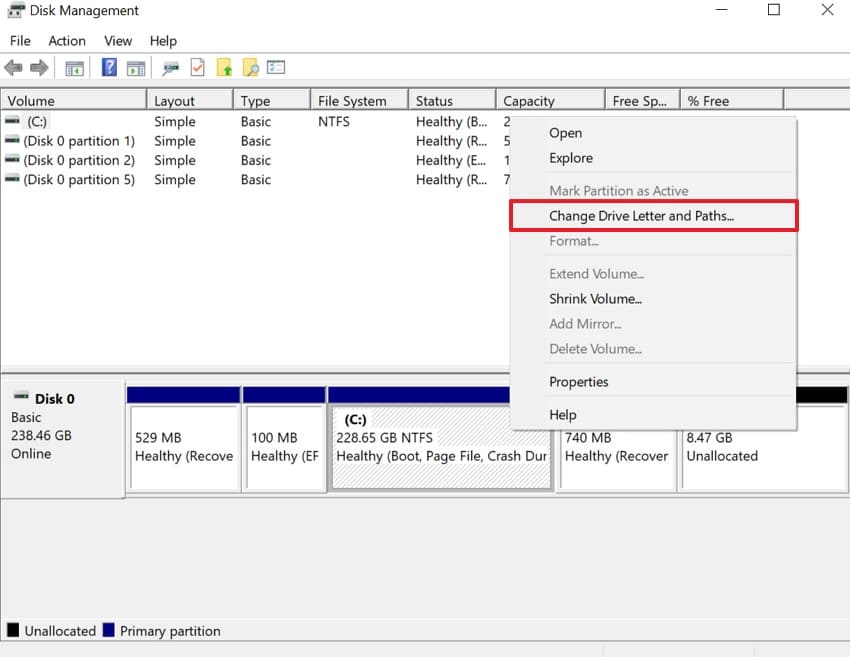Image resolution: width=850 pixels, height=657 pixels.
Task: Click the Disk 0 drive icon
Action: pyautogui.click(x=21, y=395)
